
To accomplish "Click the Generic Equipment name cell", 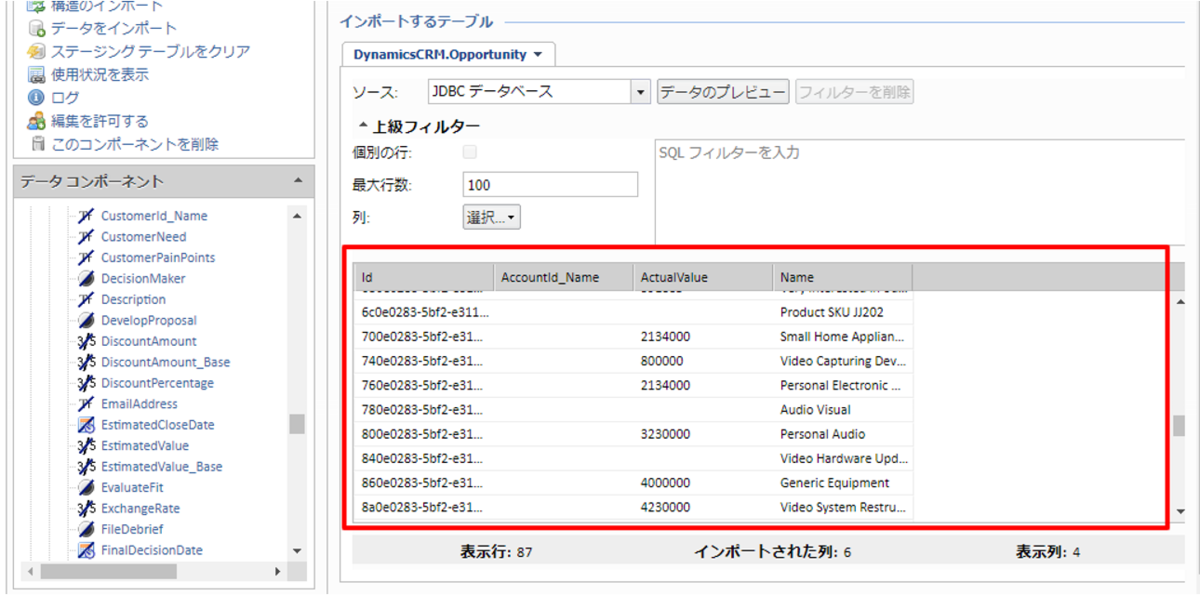I will [x=842, y=483].
